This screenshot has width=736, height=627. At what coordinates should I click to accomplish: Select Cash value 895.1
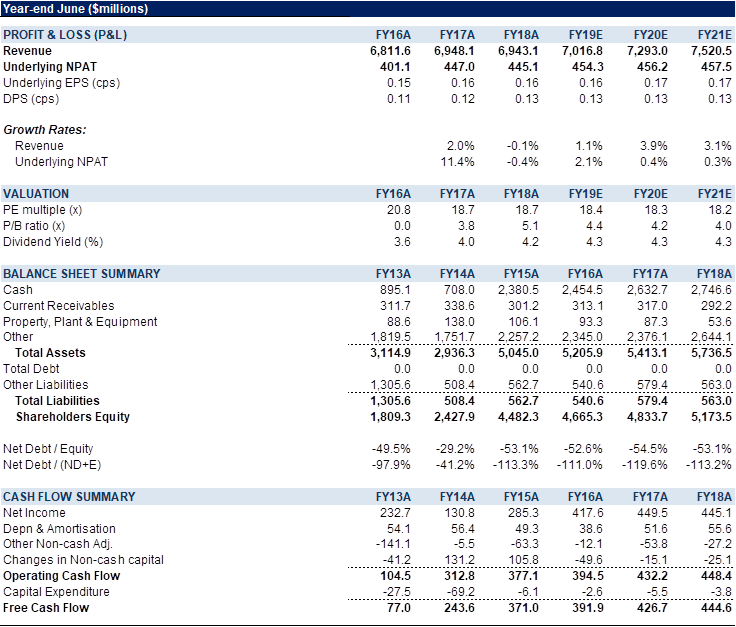click(x=395, y=290)
